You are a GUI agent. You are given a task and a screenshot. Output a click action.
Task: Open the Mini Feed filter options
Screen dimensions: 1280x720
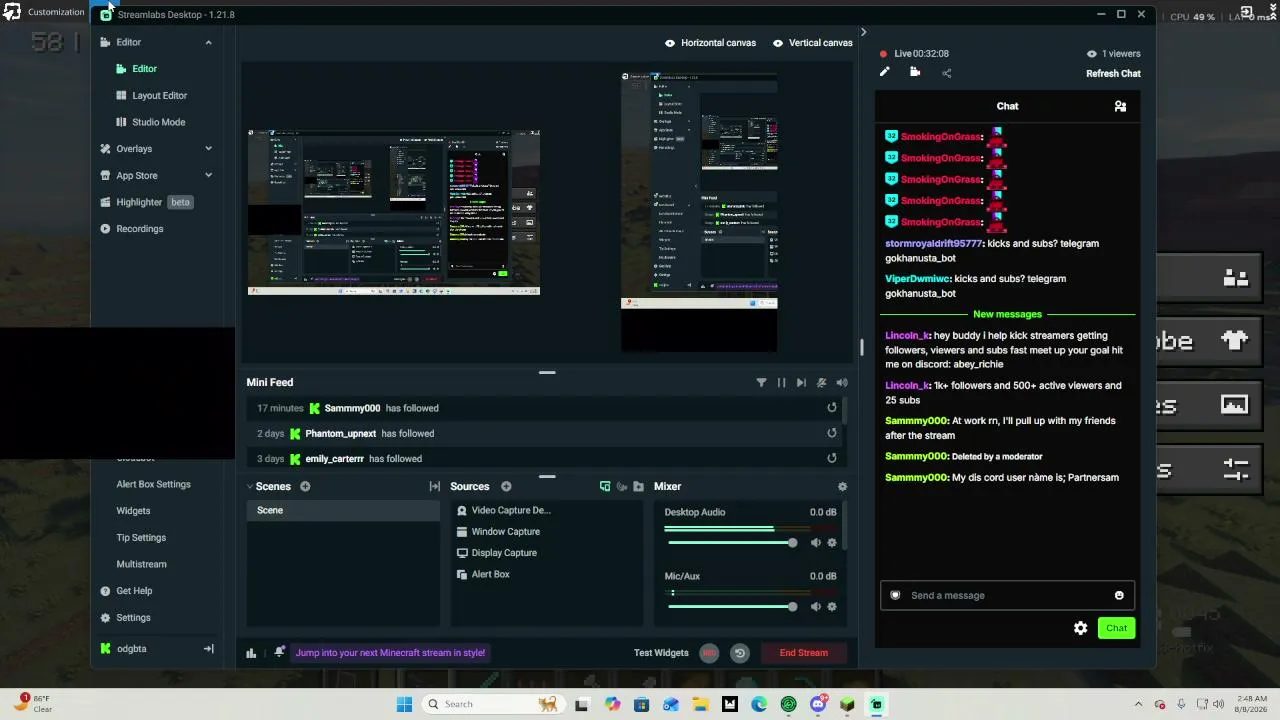[761, 383]
